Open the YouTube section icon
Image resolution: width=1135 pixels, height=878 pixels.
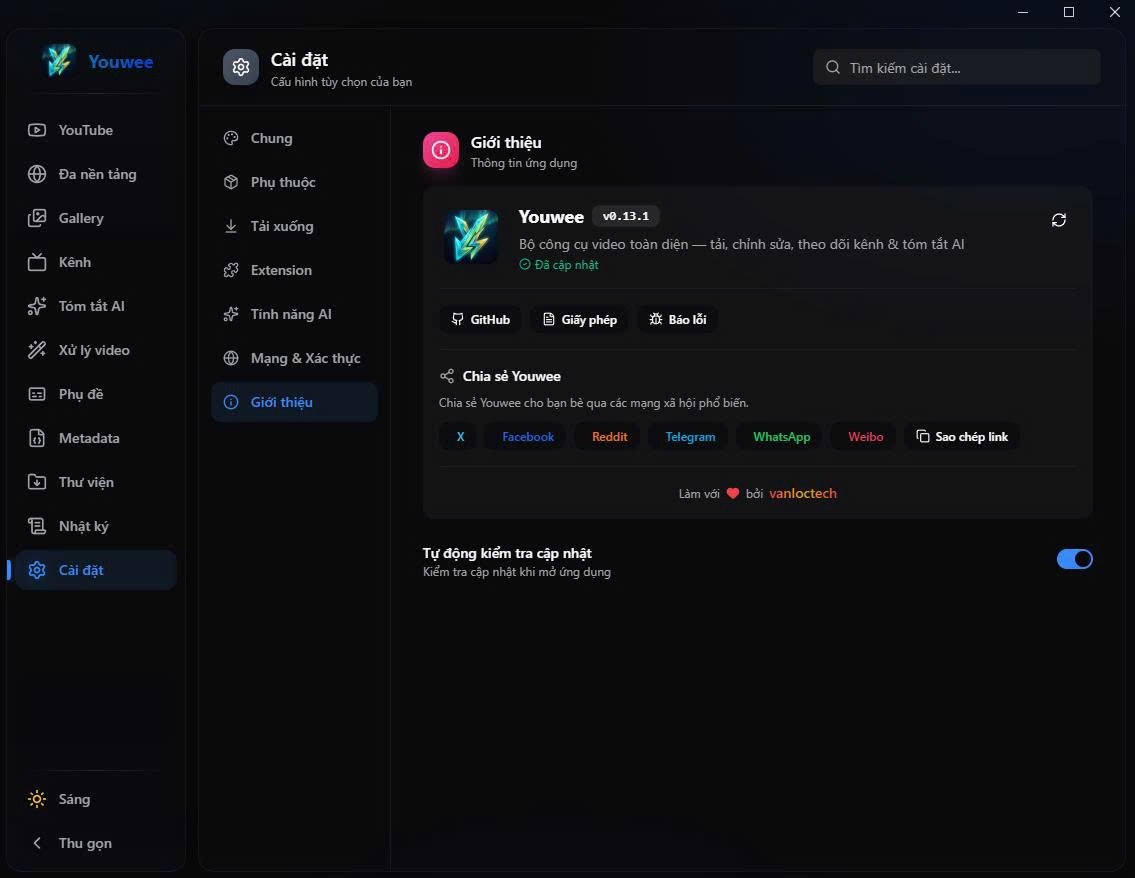click(37, 130)
